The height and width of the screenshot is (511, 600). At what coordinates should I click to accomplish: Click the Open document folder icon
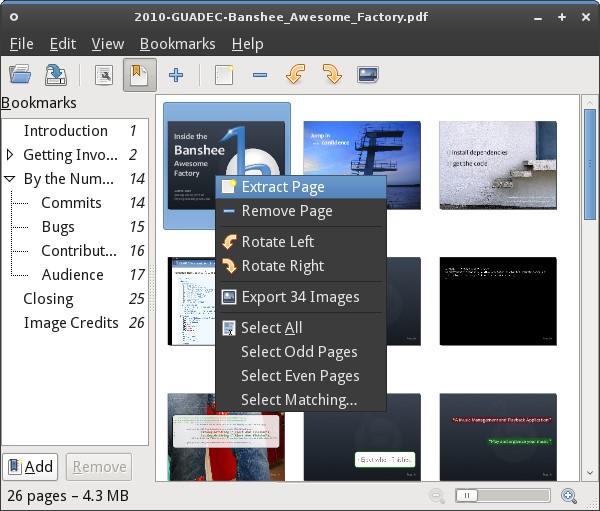(19, 75)
